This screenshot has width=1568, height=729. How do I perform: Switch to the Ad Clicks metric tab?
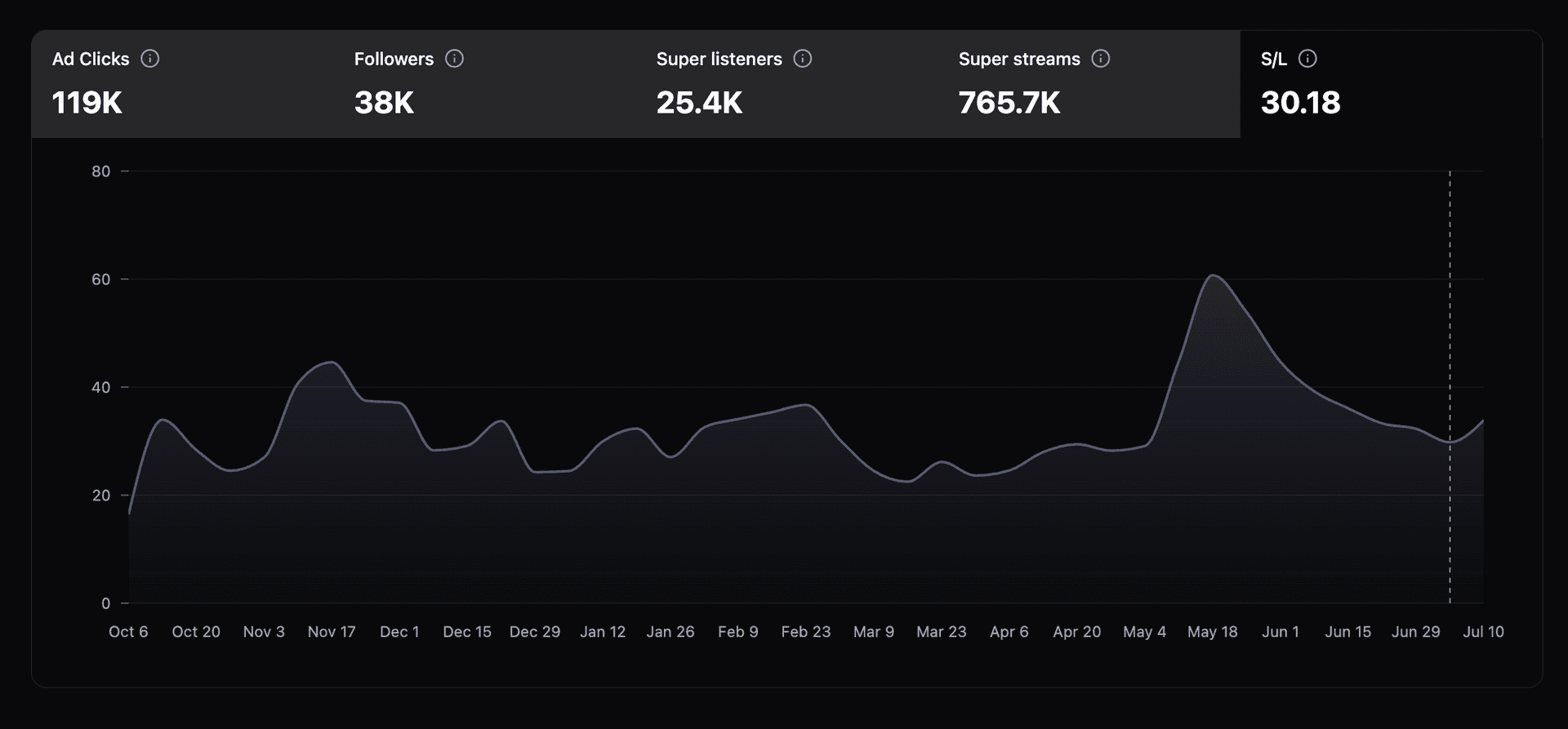(183, 84)
